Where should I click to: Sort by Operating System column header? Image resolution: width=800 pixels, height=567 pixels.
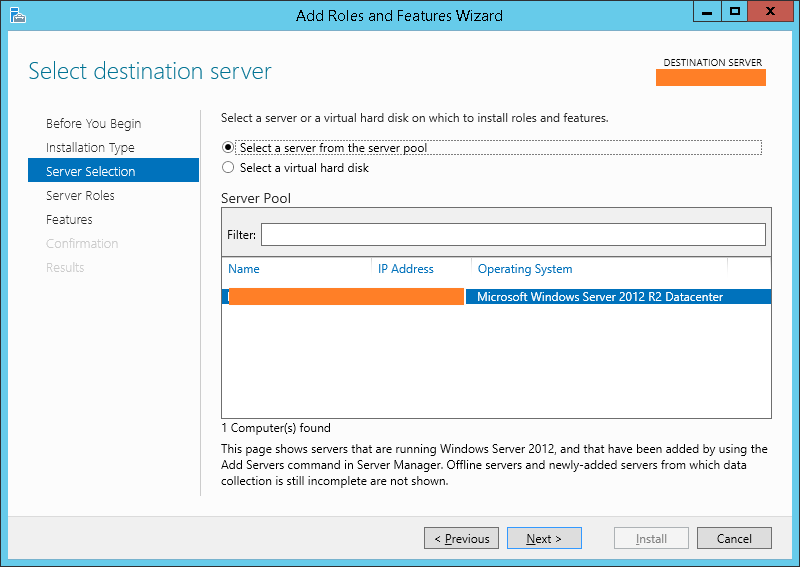tap(525, 269)
